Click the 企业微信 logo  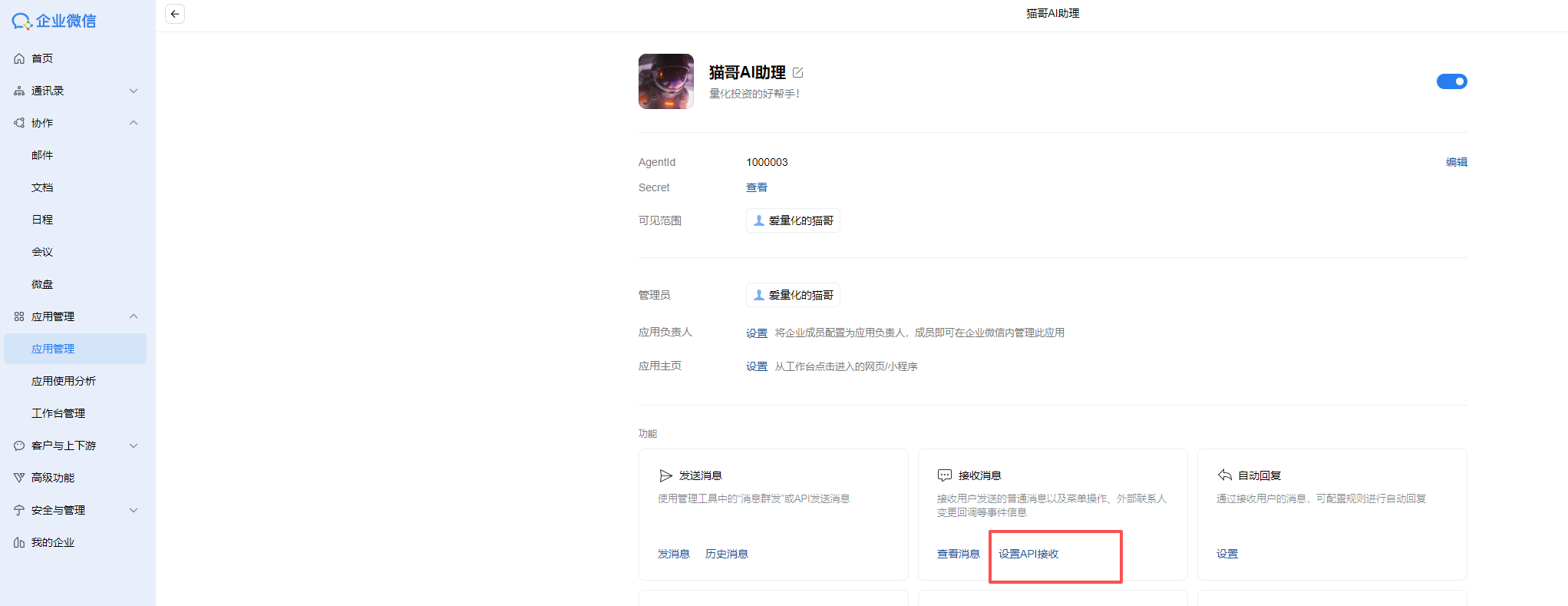coord(54,21)
